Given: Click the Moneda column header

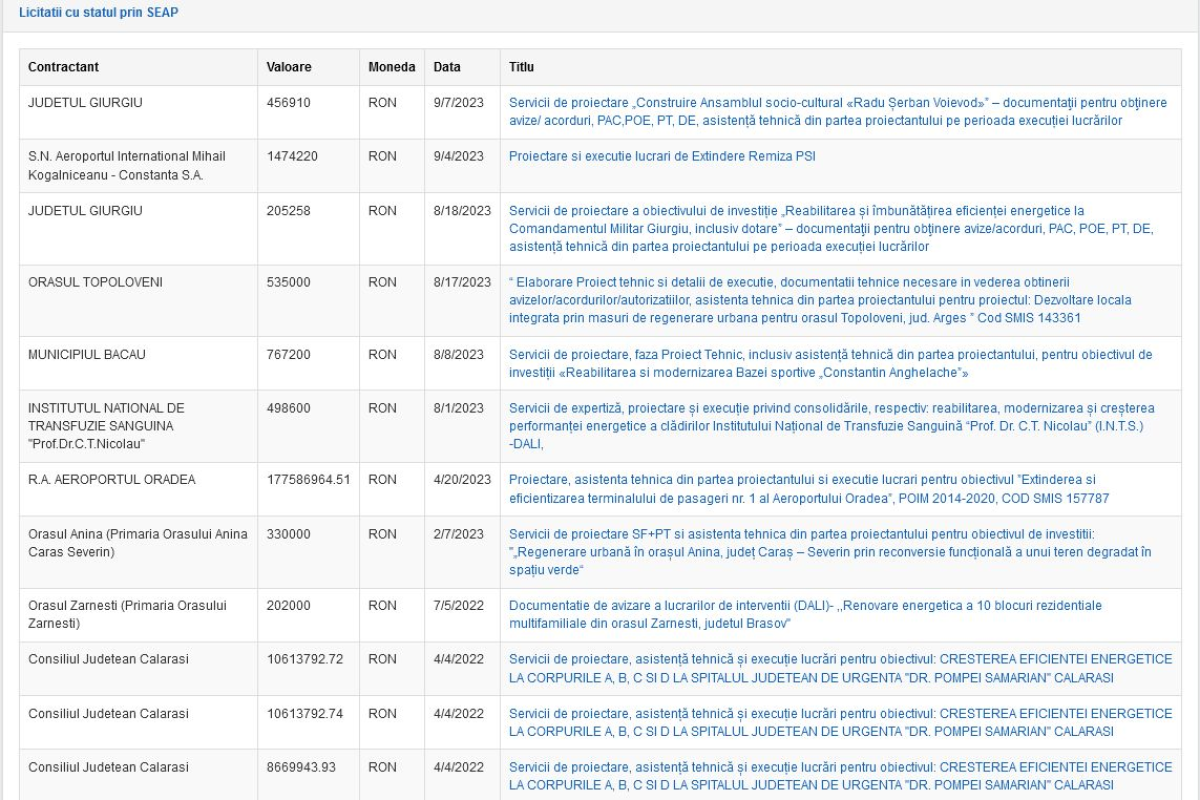Looking at the screenshot, I should 391,67.
